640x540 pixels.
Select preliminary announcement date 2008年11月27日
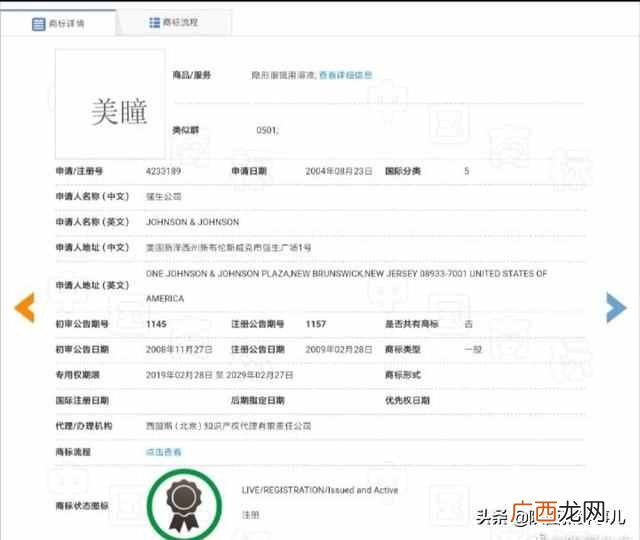click(x=179, y=349)
